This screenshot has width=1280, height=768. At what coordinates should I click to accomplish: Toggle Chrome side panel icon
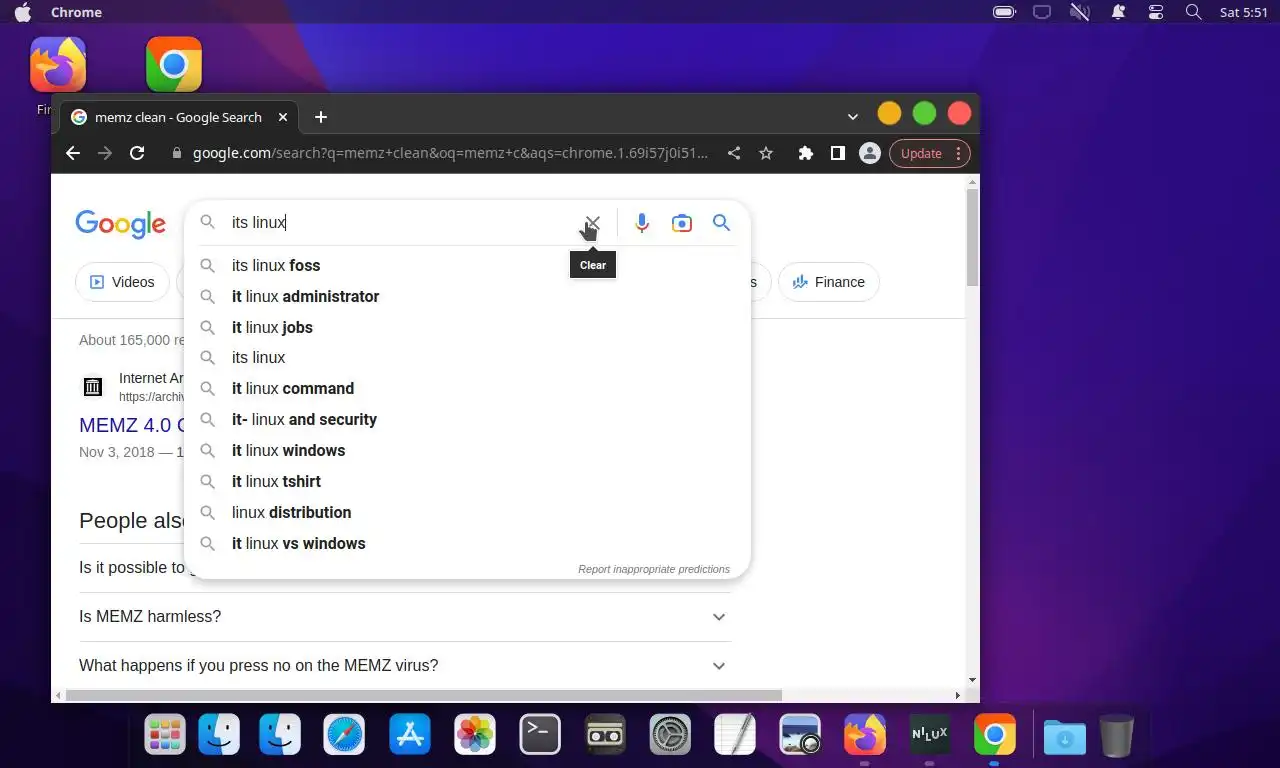pyautogui.click(x=838, y=153)
